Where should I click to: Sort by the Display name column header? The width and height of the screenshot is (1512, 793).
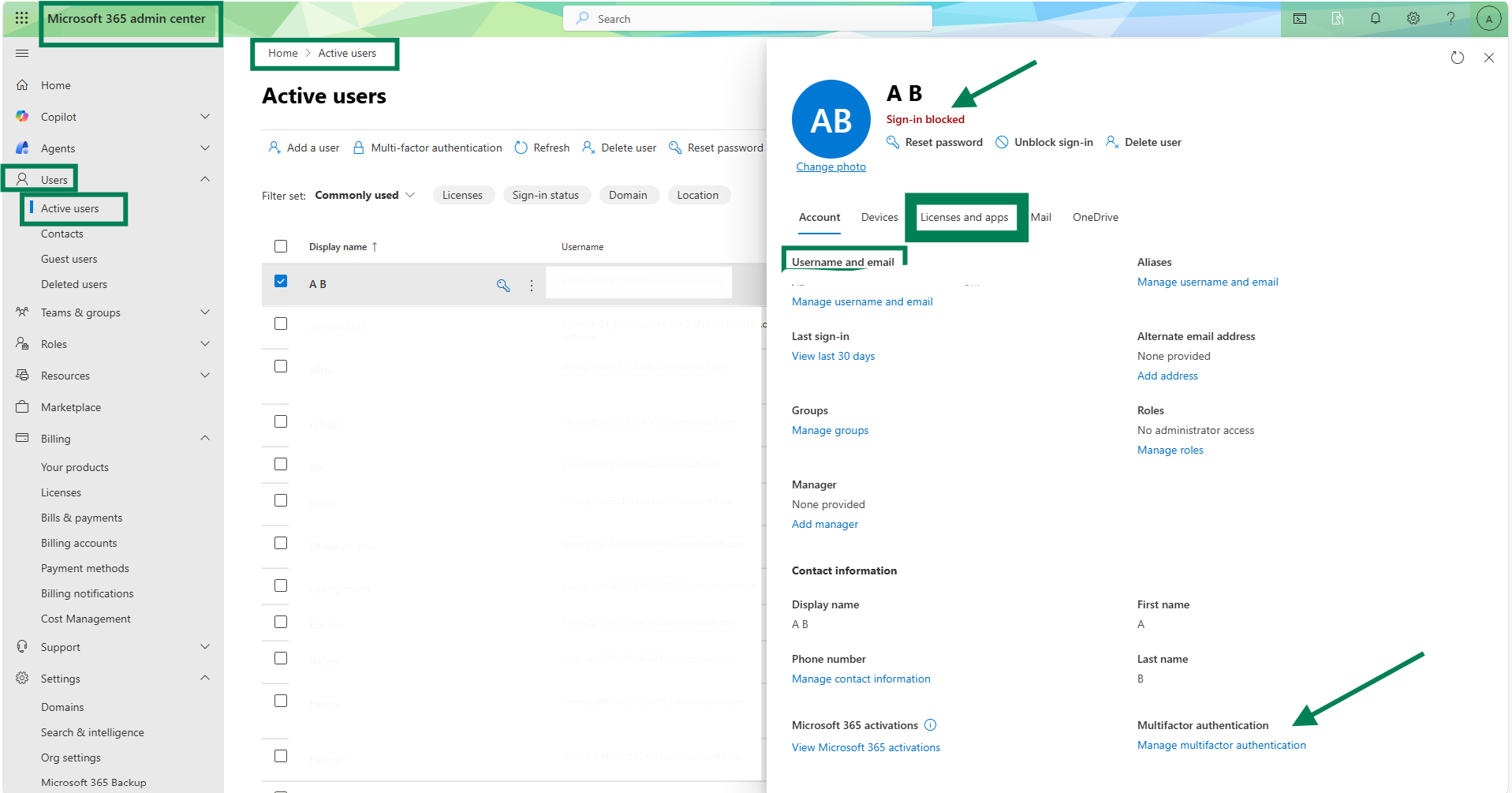[344, 247]
